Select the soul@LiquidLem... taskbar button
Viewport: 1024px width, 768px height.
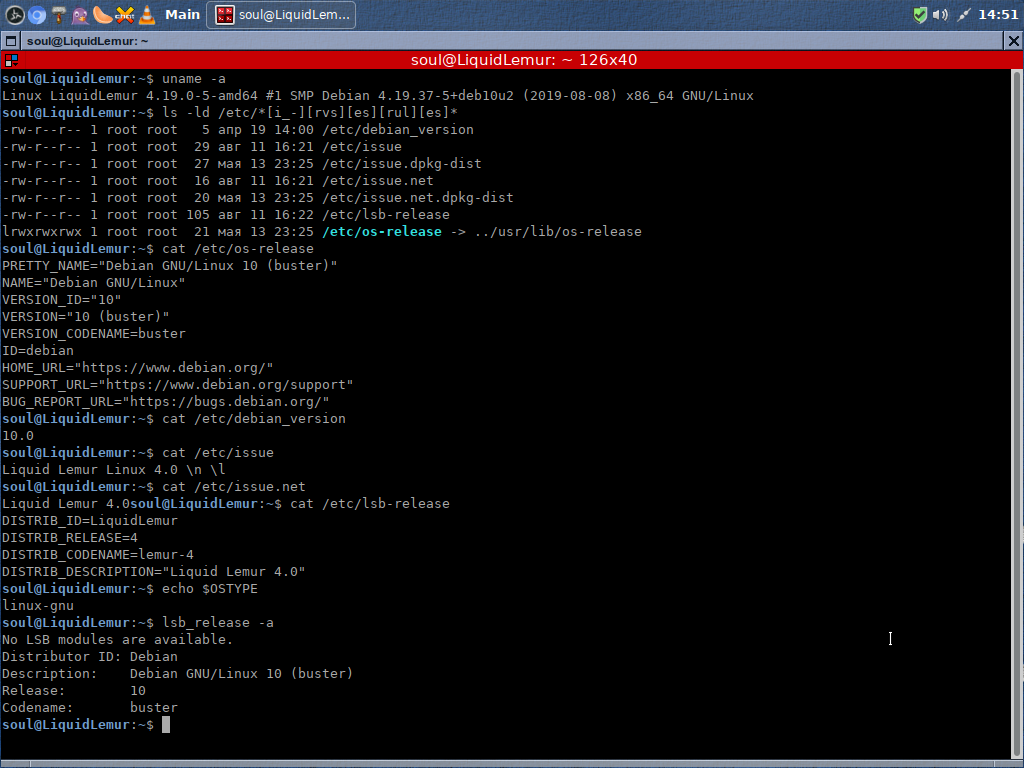pos(281,14)
